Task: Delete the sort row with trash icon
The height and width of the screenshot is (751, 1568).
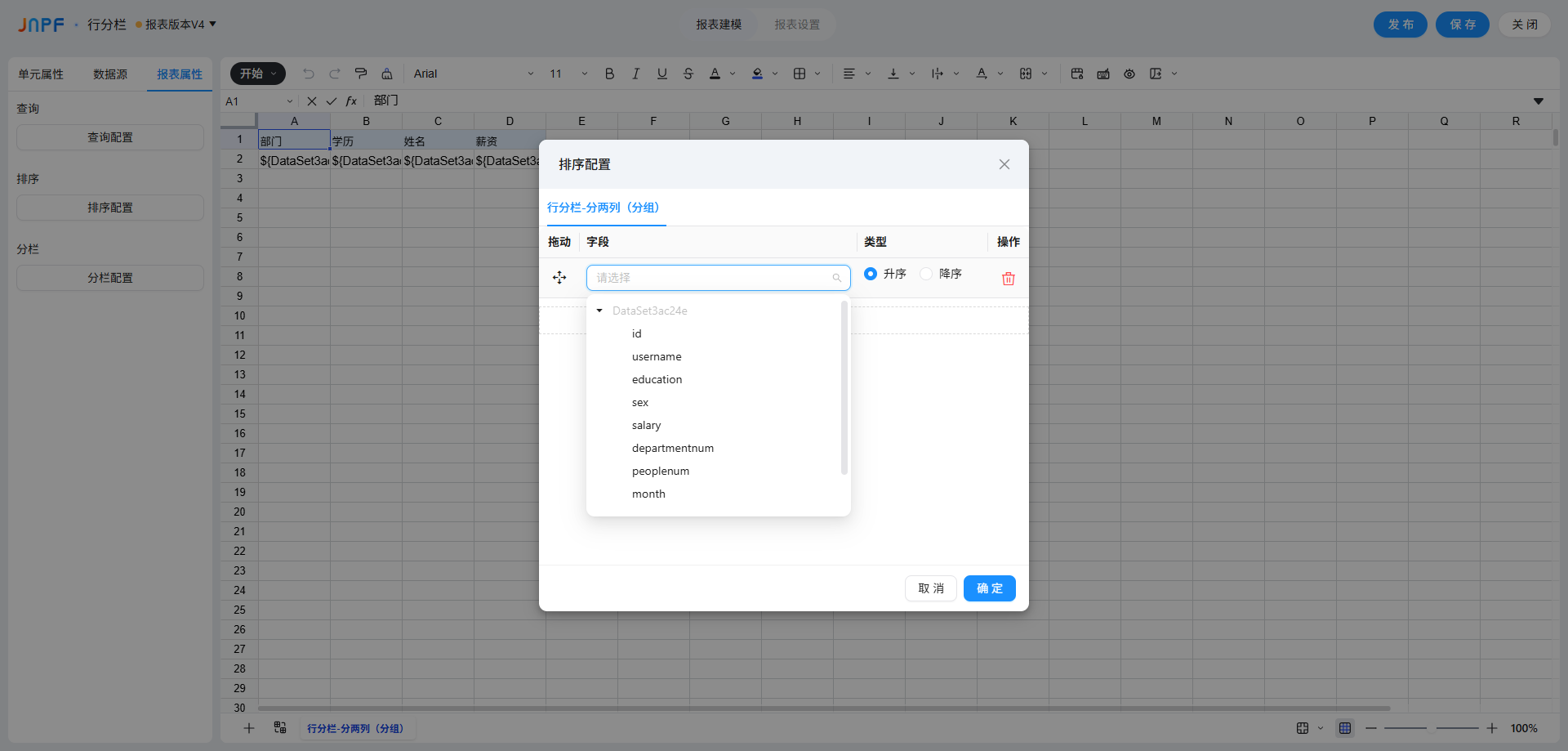Action: click(1008, 279)
